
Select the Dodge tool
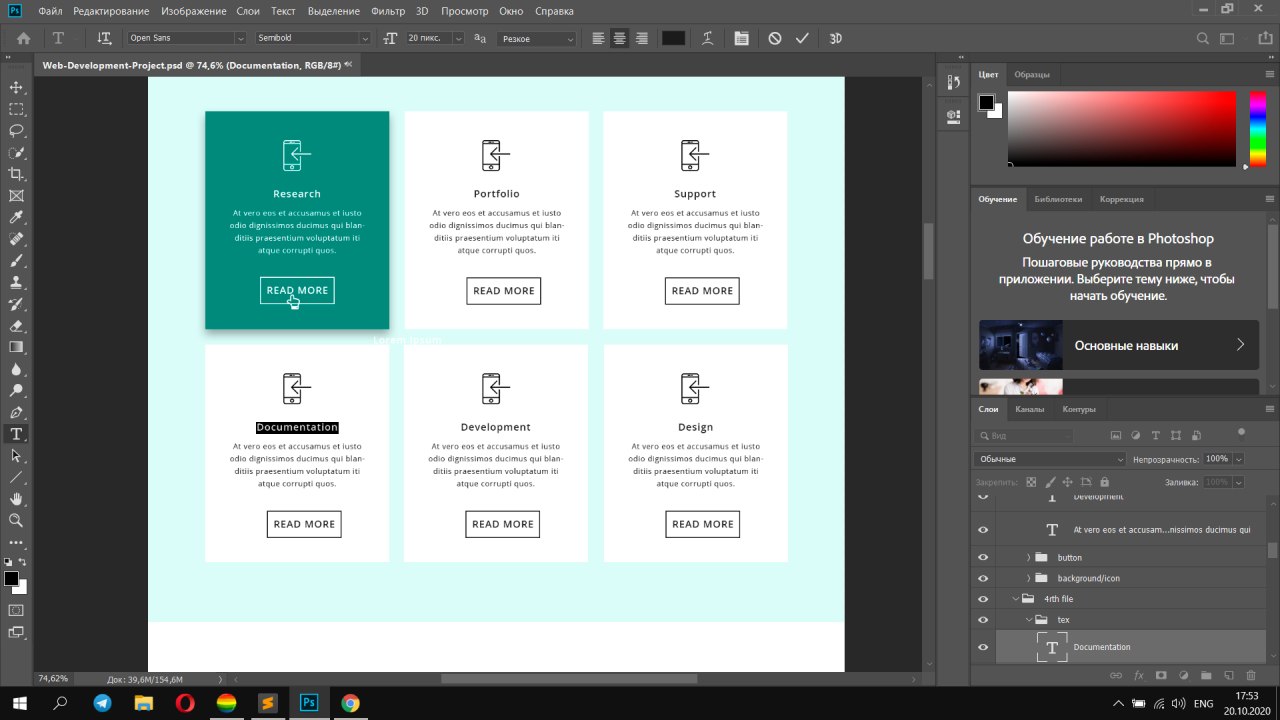pos(16,391)
